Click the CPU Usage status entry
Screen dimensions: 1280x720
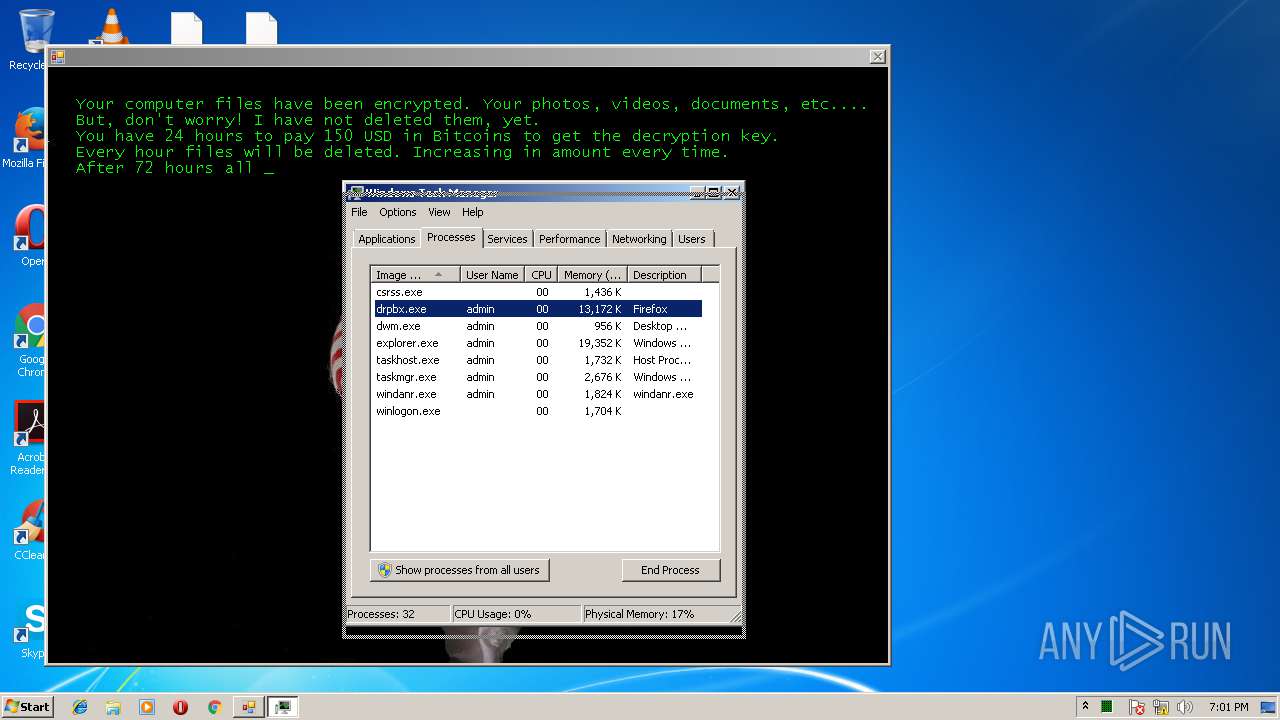(516, 614)
